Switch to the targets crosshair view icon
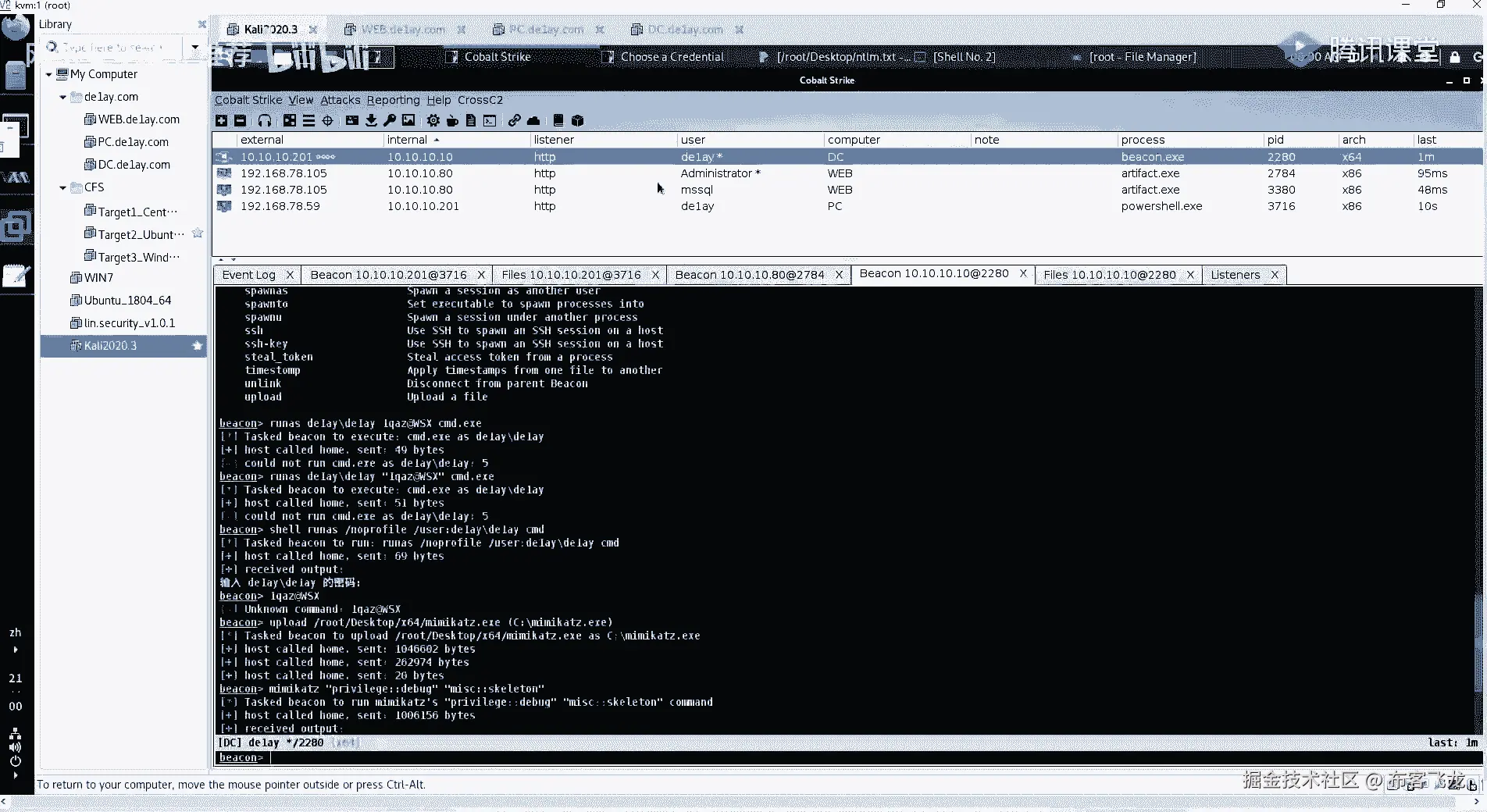 tap(328, 120)
